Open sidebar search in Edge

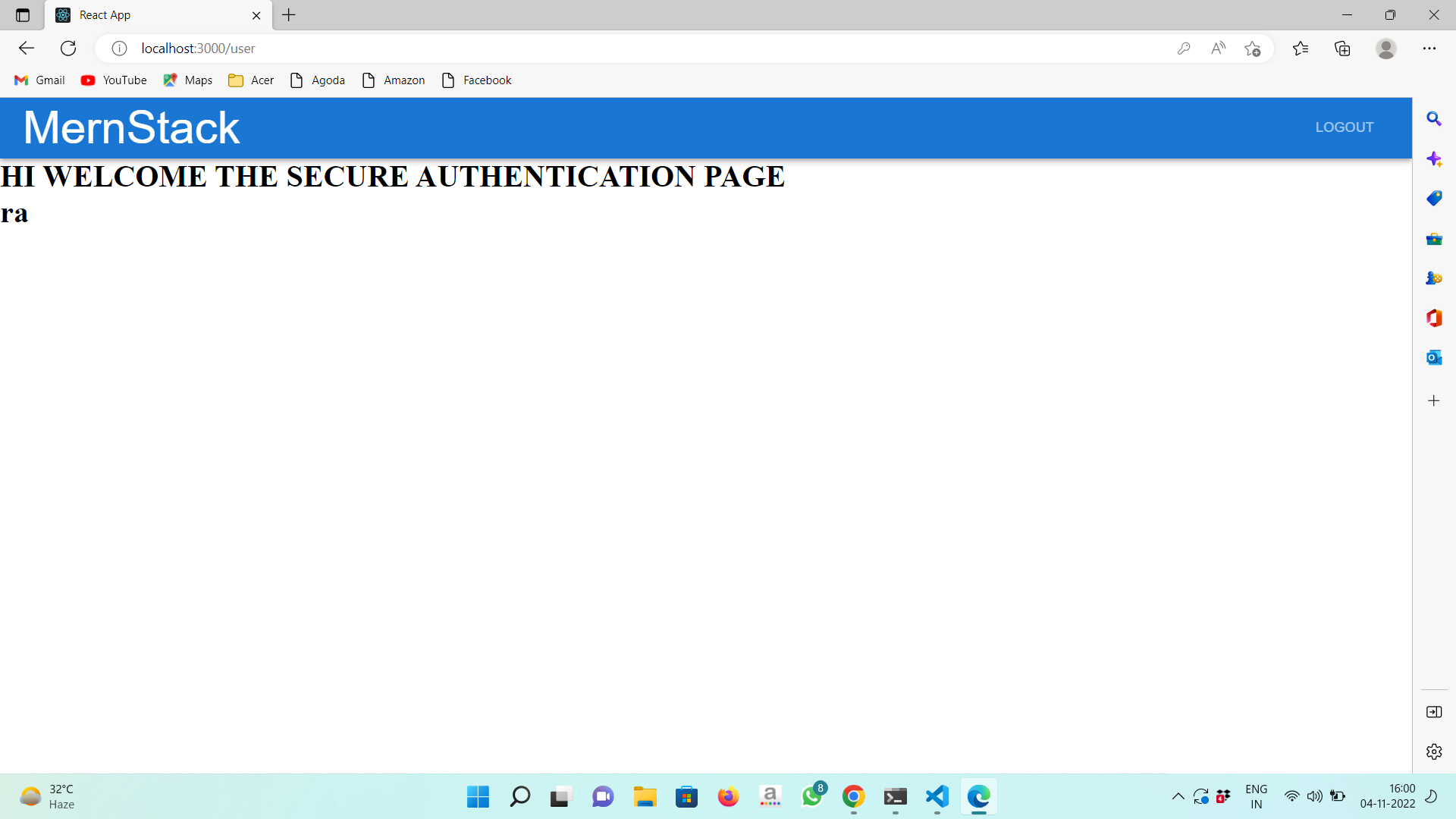pyautogui.click(x=1435, y=119)
